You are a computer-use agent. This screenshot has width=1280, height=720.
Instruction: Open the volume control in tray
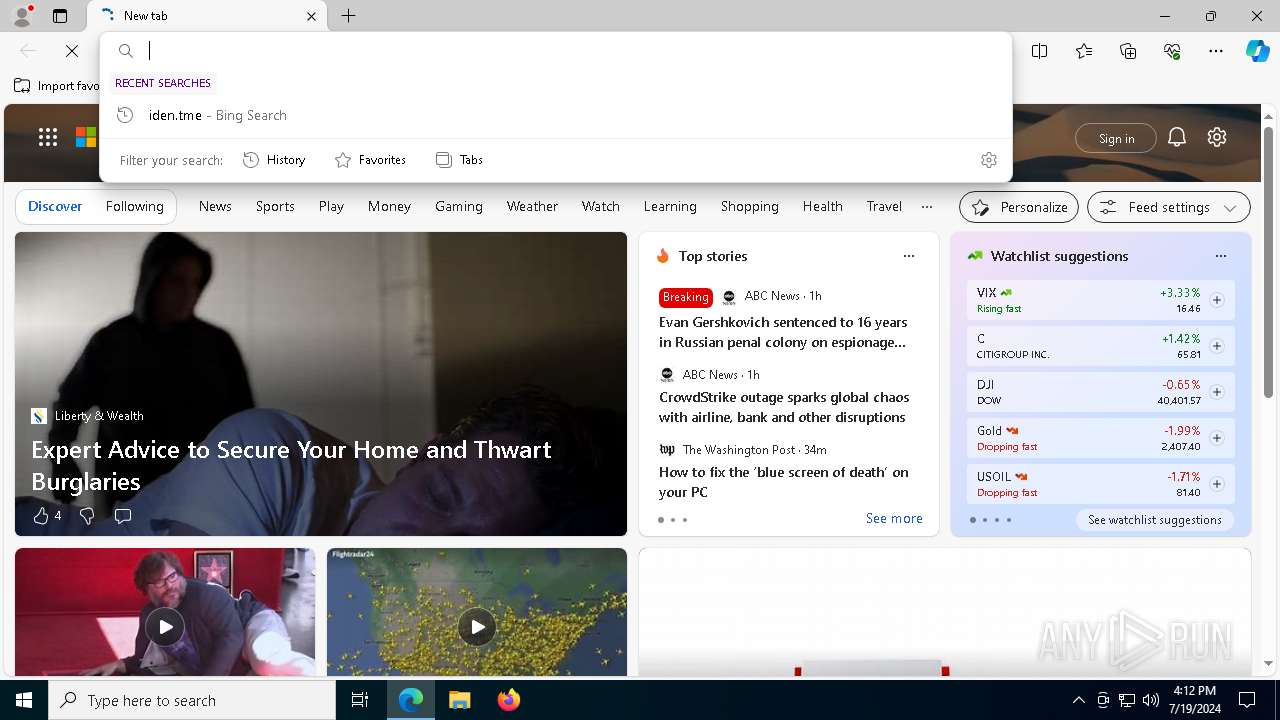1150,700
